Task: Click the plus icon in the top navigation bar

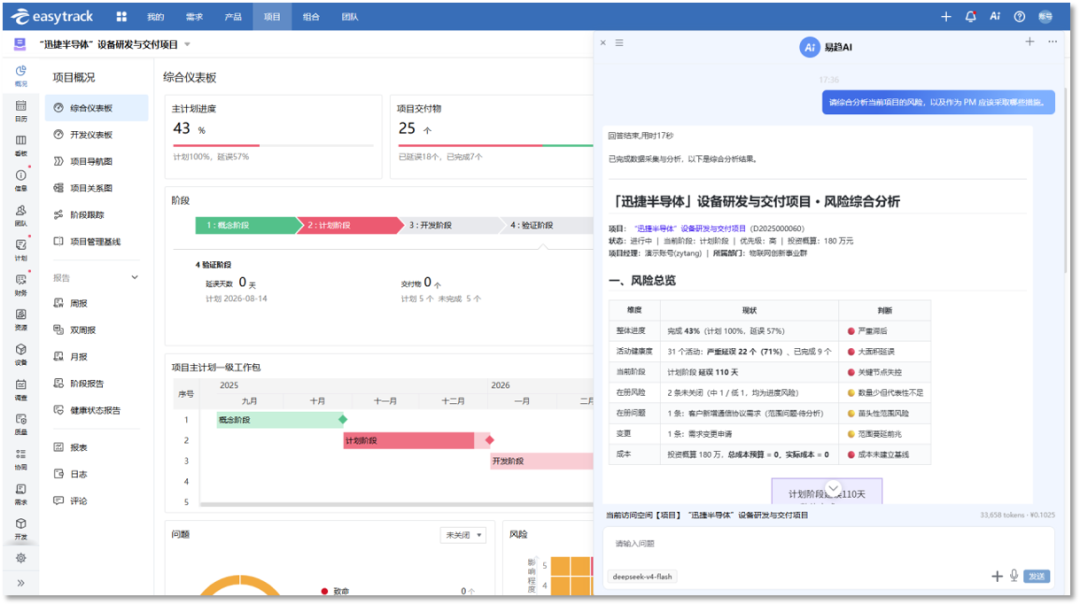Action: (946, 17)
